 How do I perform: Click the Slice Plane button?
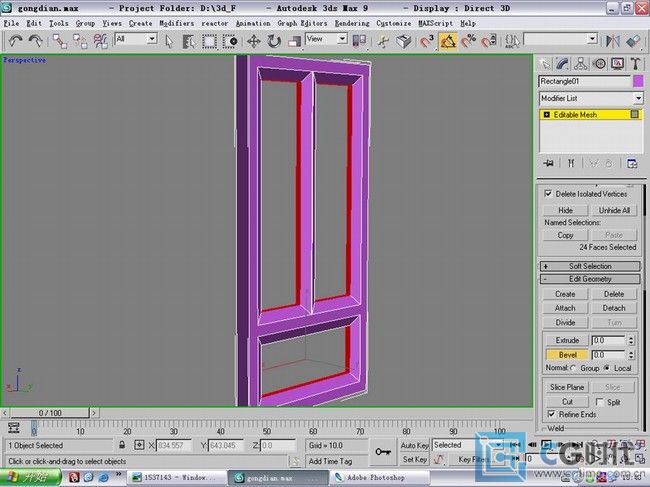click(x=567, y=387)
